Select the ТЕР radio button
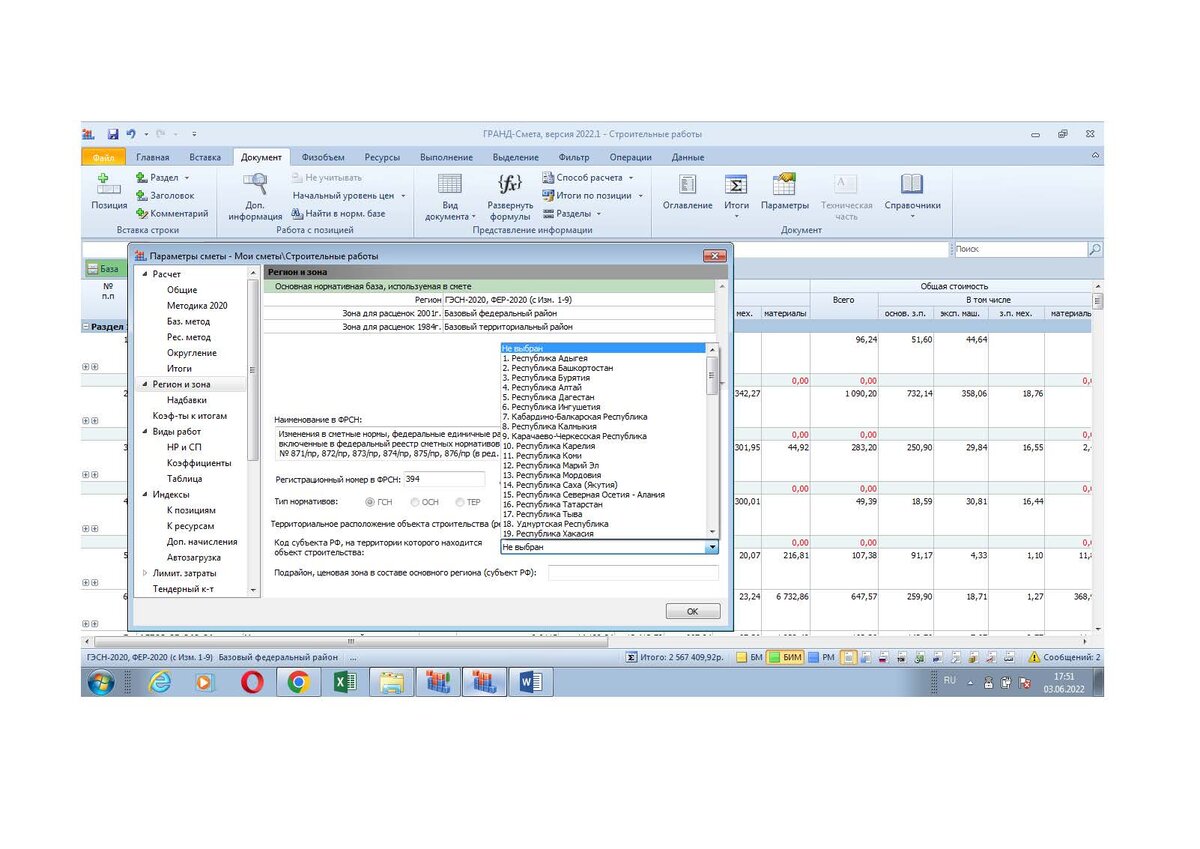 [x=460, y=502]
